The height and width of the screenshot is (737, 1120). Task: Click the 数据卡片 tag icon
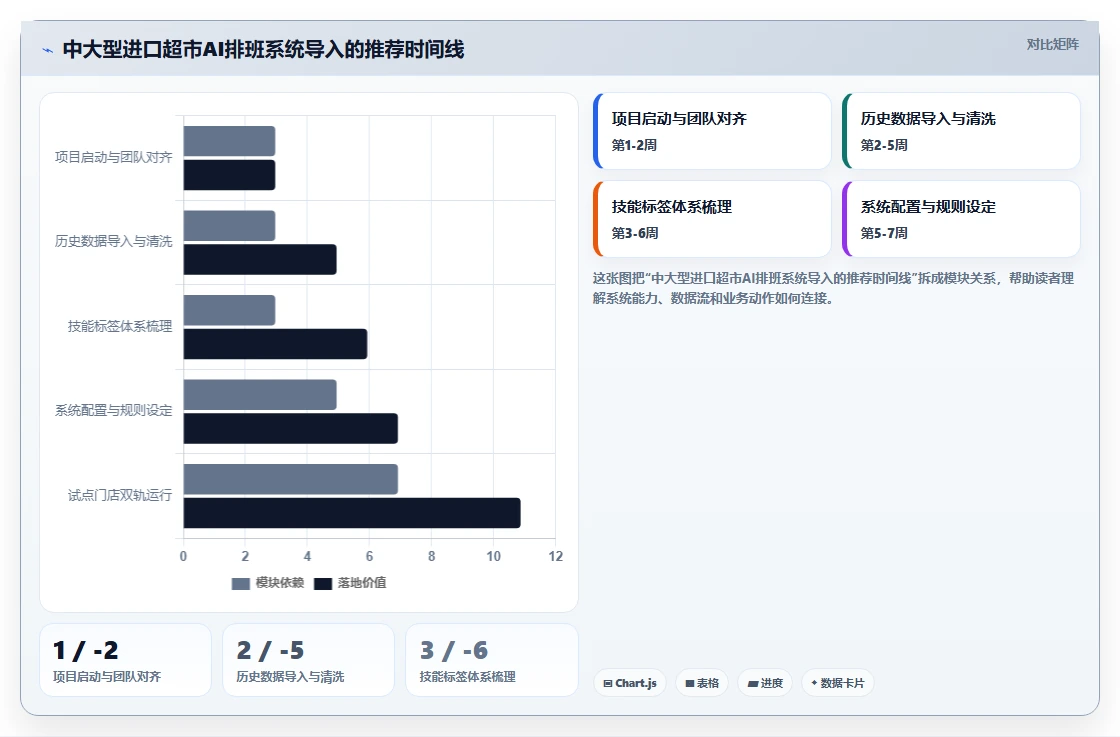(x=814, y=683)
